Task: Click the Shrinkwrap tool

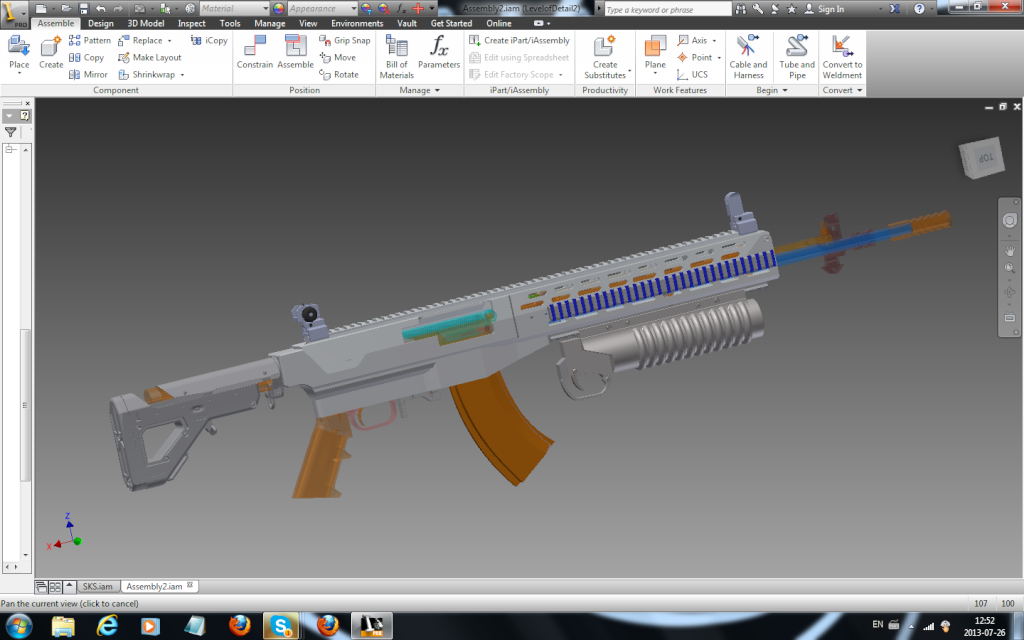Action: (x=147, y=74)
